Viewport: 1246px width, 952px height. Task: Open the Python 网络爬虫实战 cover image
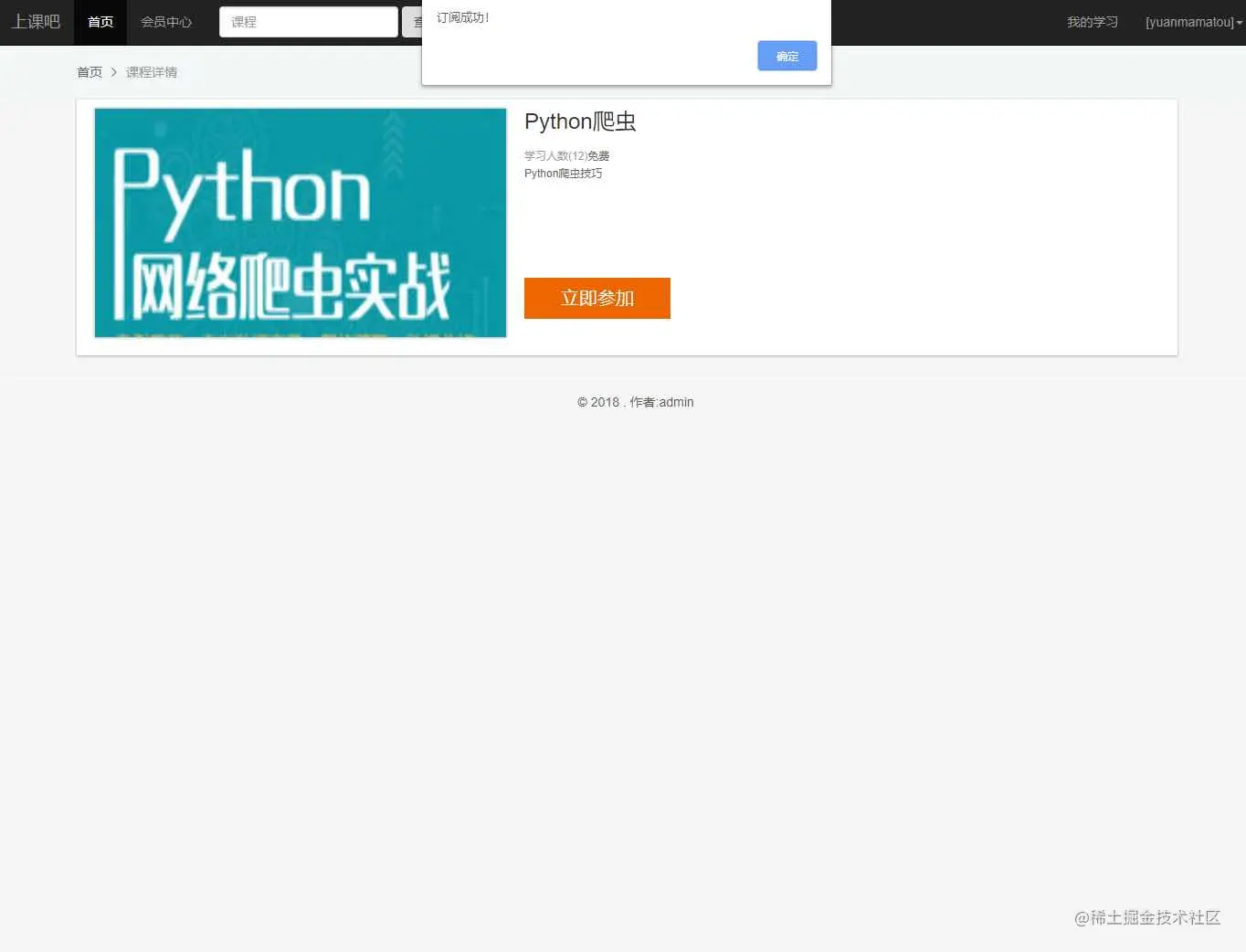pos(301,223)
